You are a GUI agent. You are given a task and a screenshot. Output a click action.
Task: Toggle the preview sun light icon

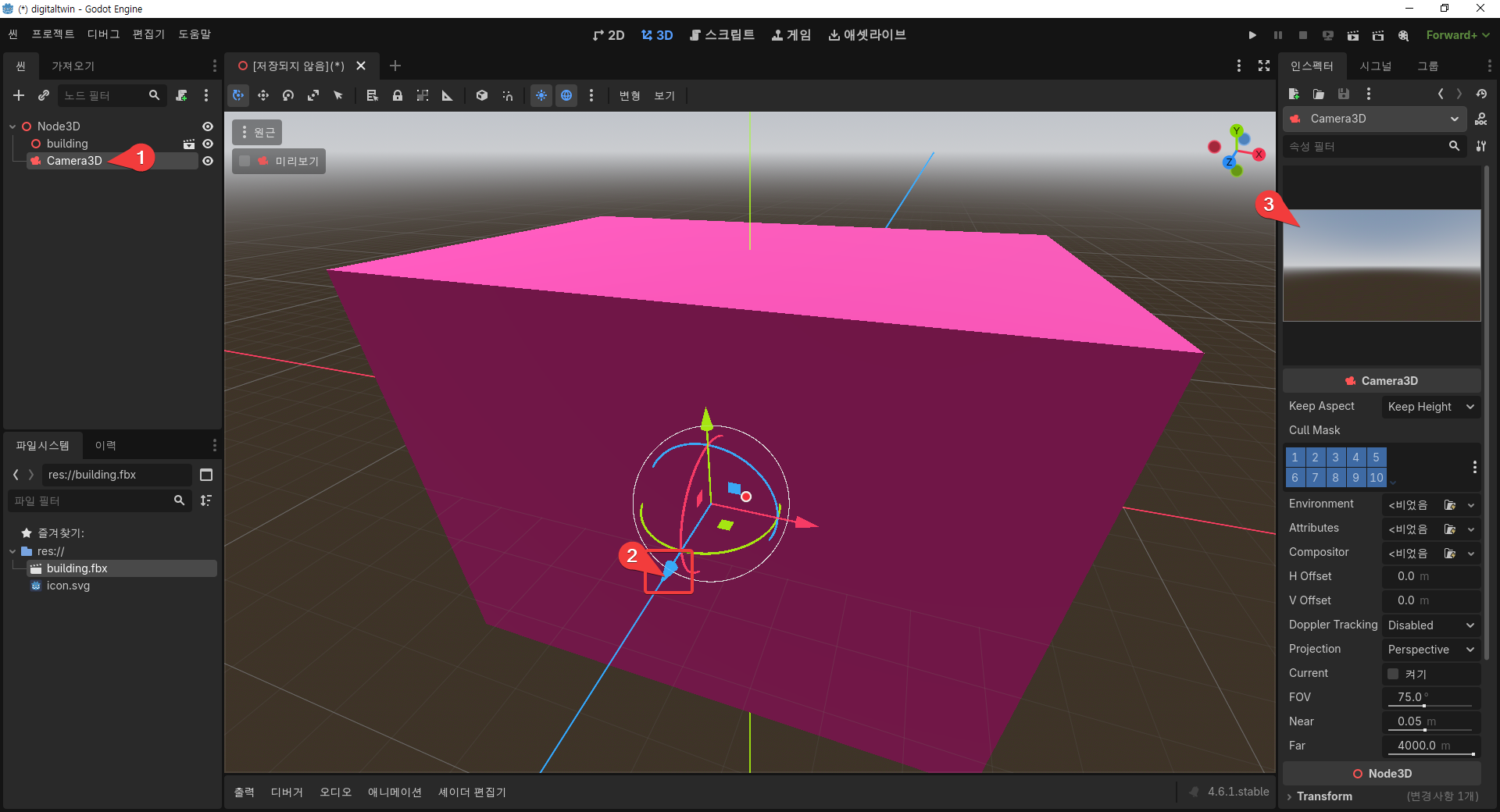[x=541, y=95]
